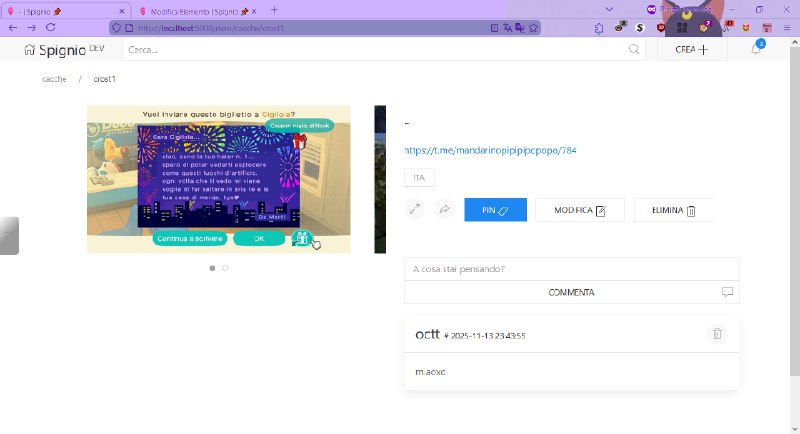Click the blue PIN button
The height and width of the screenshot is (434, 800).
tap(495, 210)
